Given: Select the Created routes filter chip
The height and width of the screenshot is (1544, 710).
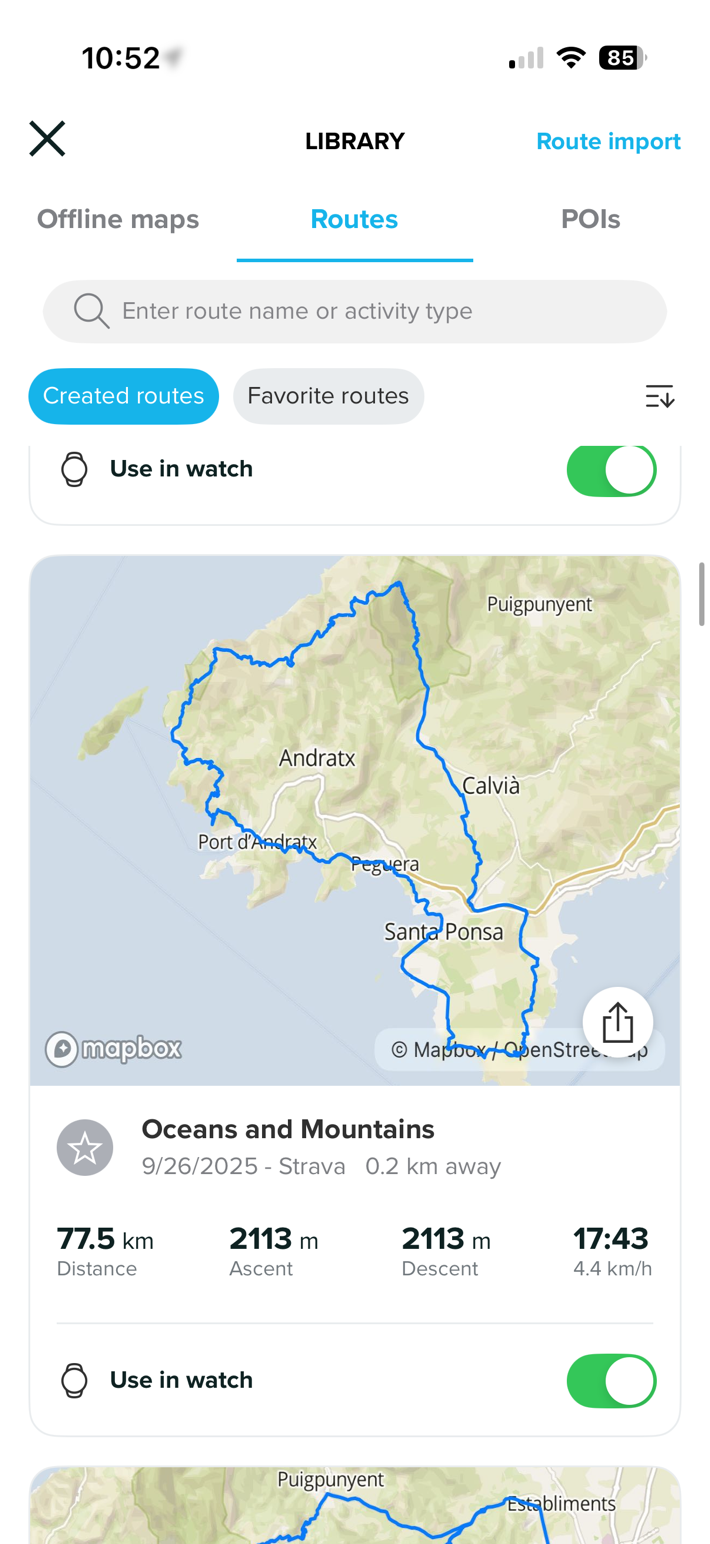Looking at the screenshot, I should pyautogui.click(x=124, y=396).
